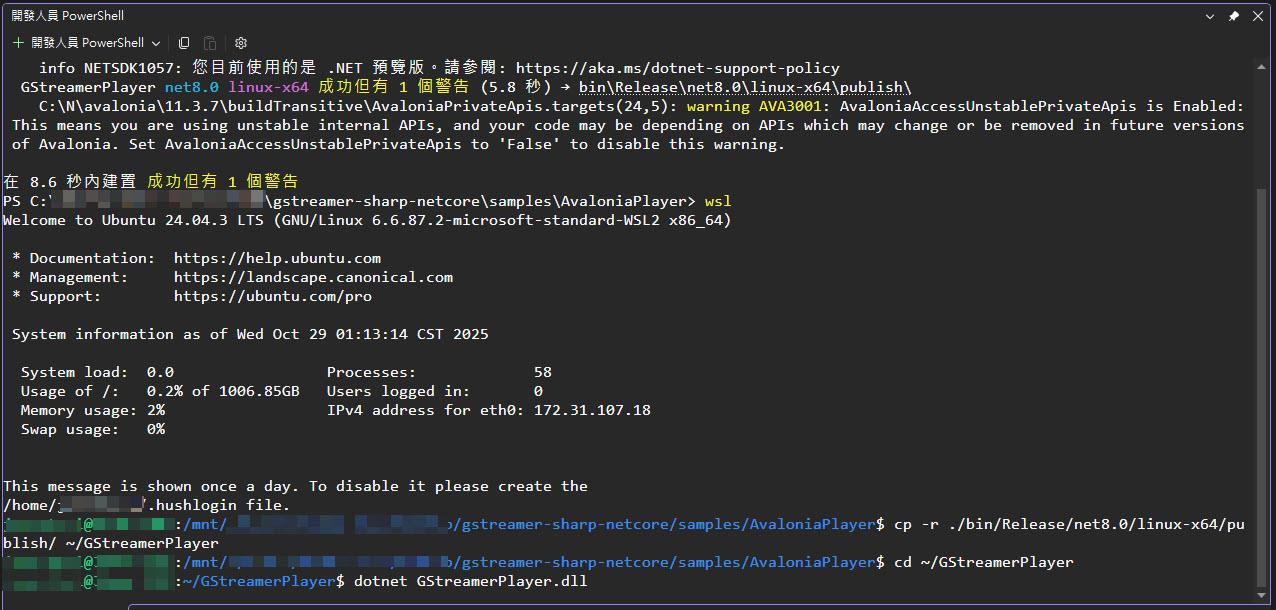Click the green plus new terminal icon

coord(18,43)
